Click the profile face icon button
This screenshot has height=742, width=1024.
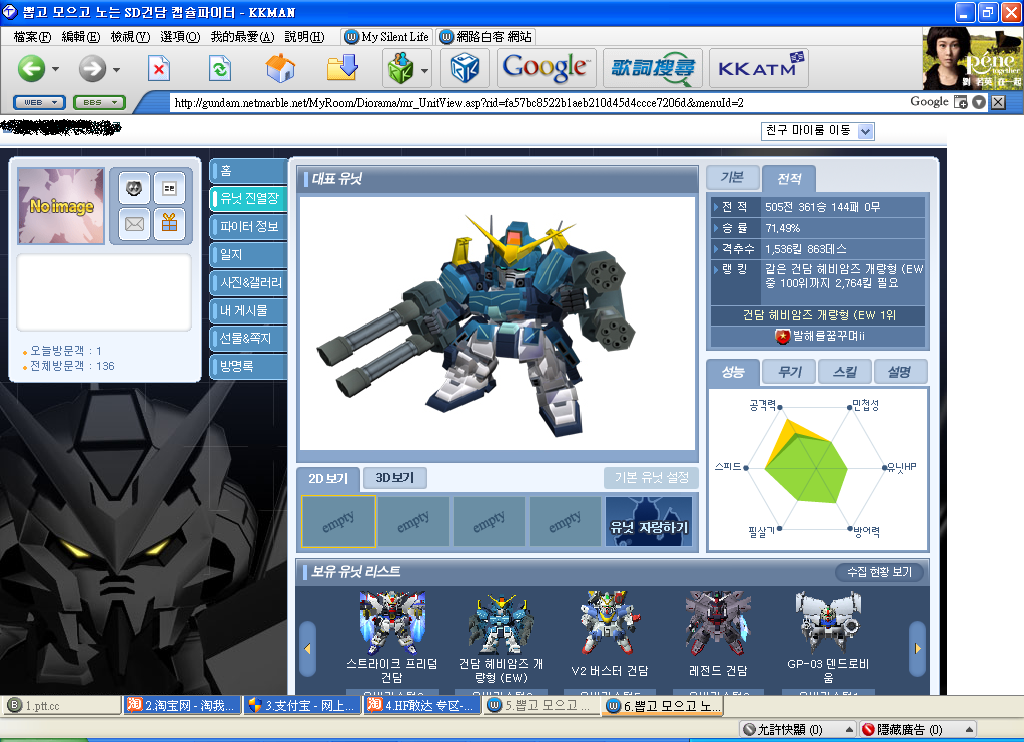(x=134, y=189)
